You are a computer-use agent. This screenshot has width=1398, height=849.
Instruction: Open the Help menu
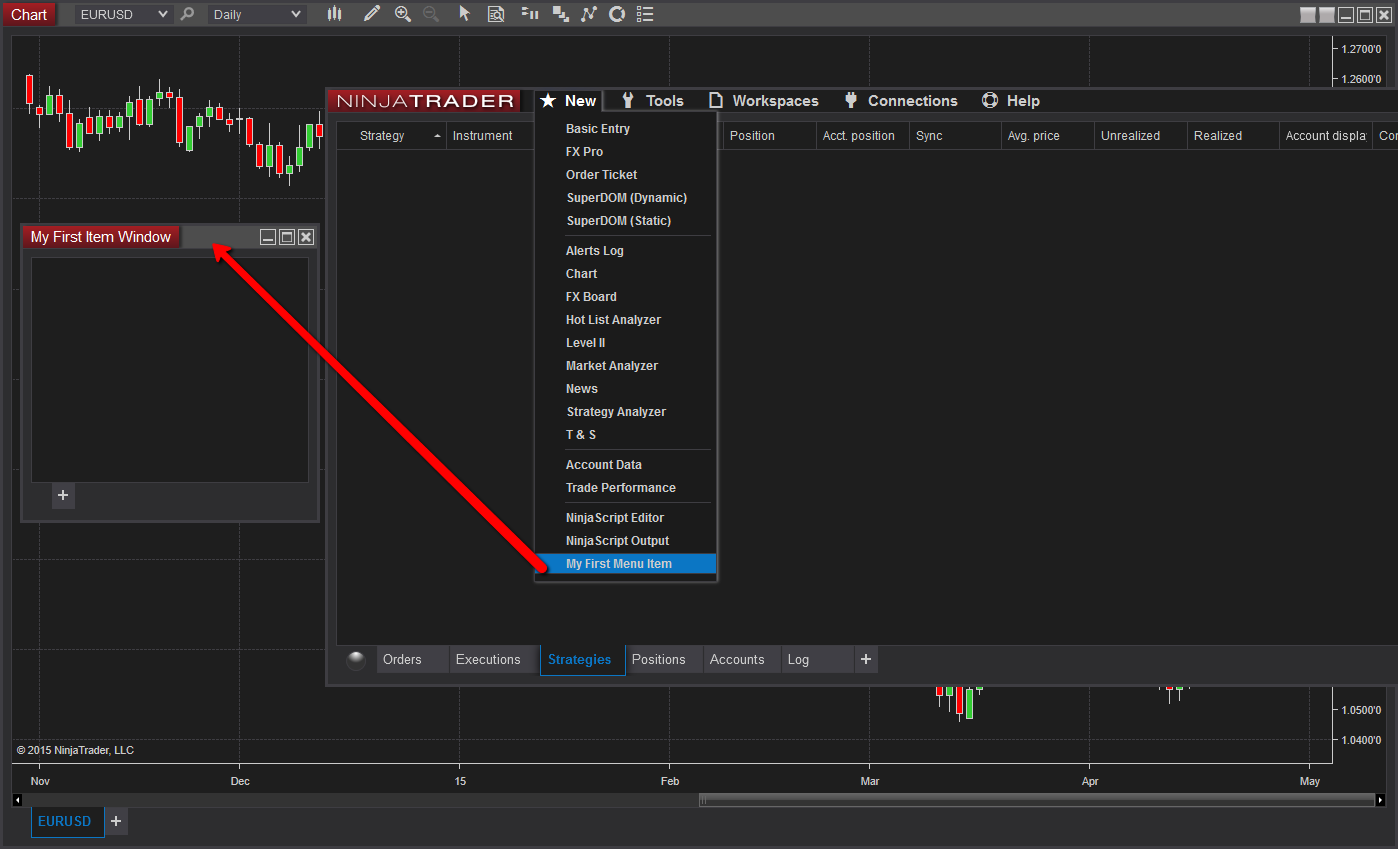(1011, 101)
